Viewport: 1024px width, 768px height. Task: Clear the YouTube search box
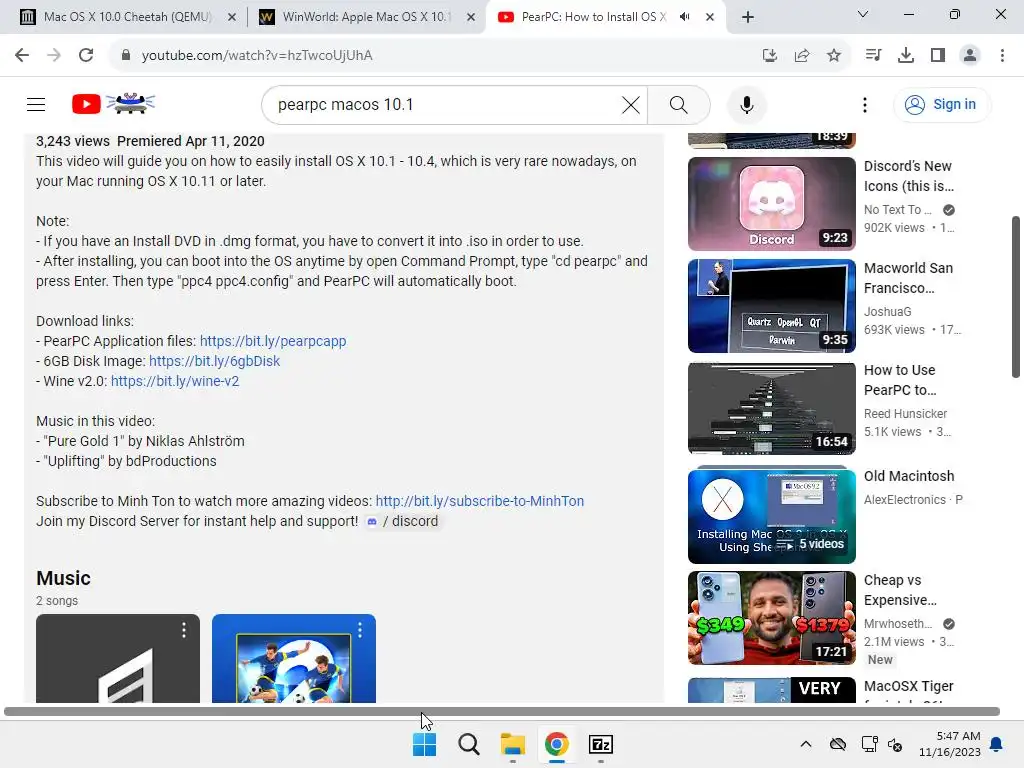(631, 105)
